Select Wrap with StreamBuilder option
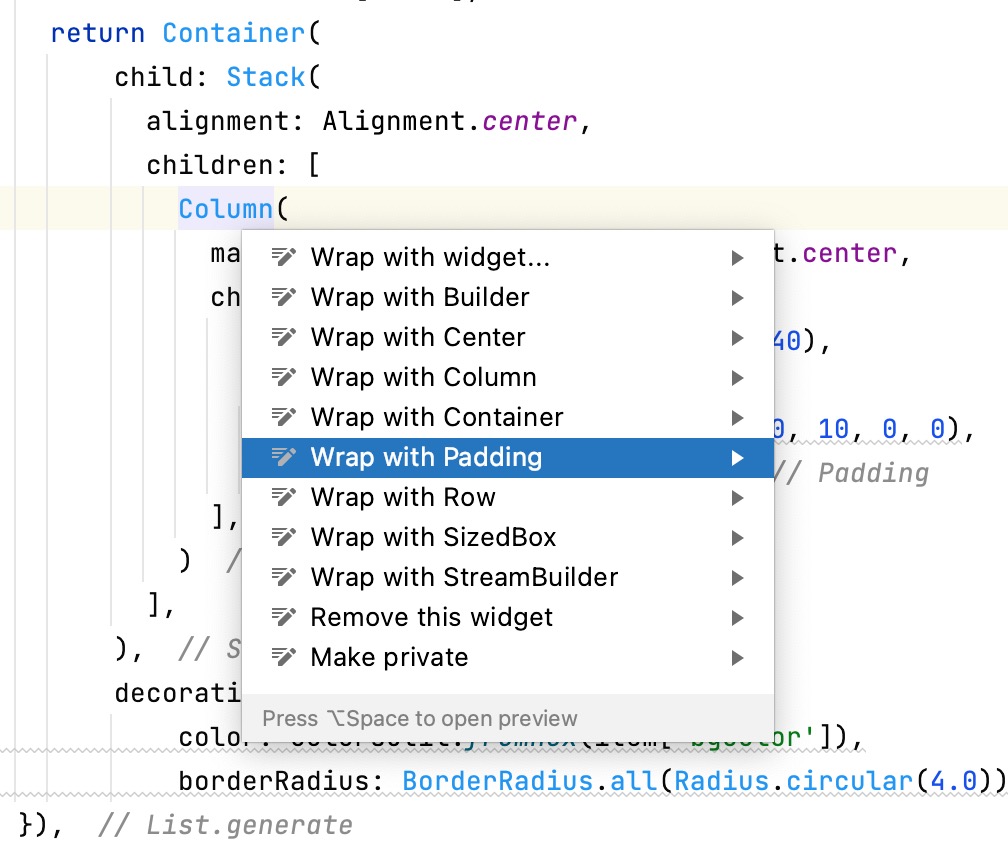The width and height of the screenshot is (1008, 852). click(x=464, y=577)
